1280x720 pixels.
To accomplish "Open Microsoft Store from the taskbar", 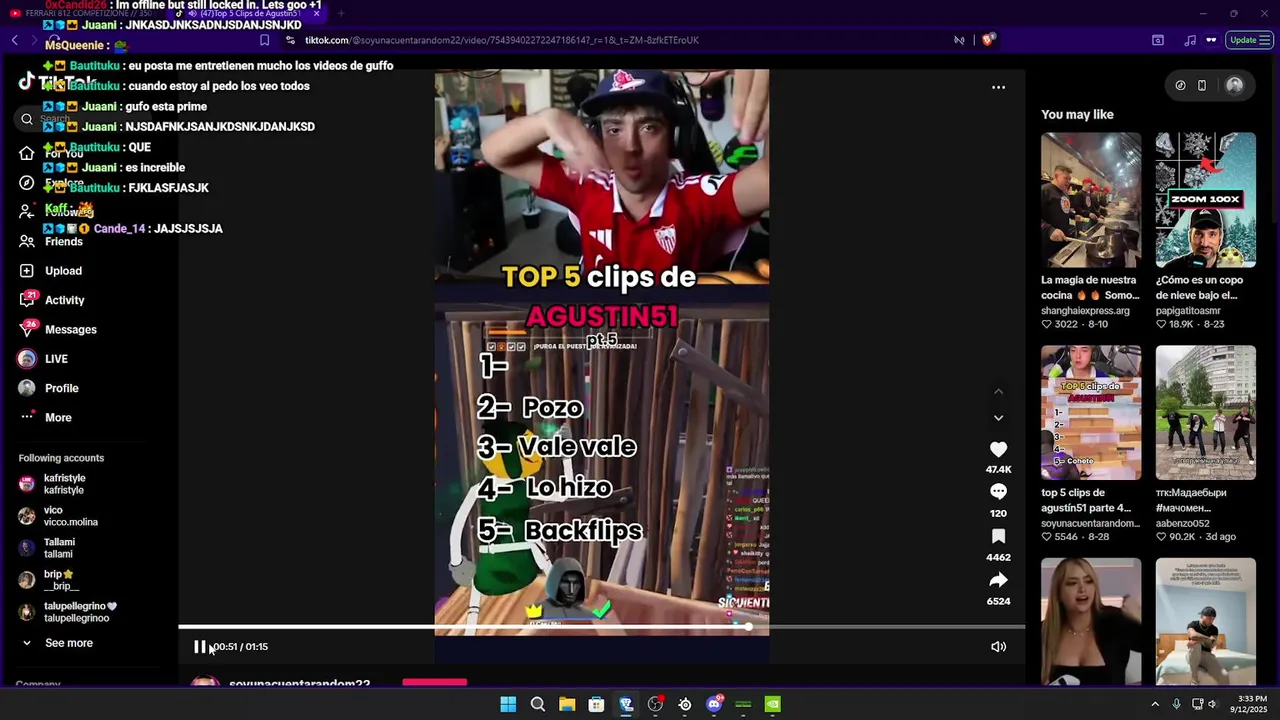I will [x=596, y=704].
